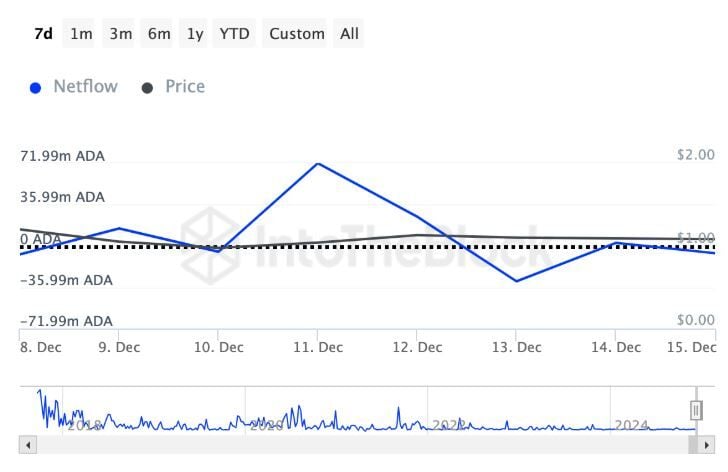Toggle the Netflow series label in legend
Image resolution: width=728 pixels, height=472 pixels.
[85, 87]
